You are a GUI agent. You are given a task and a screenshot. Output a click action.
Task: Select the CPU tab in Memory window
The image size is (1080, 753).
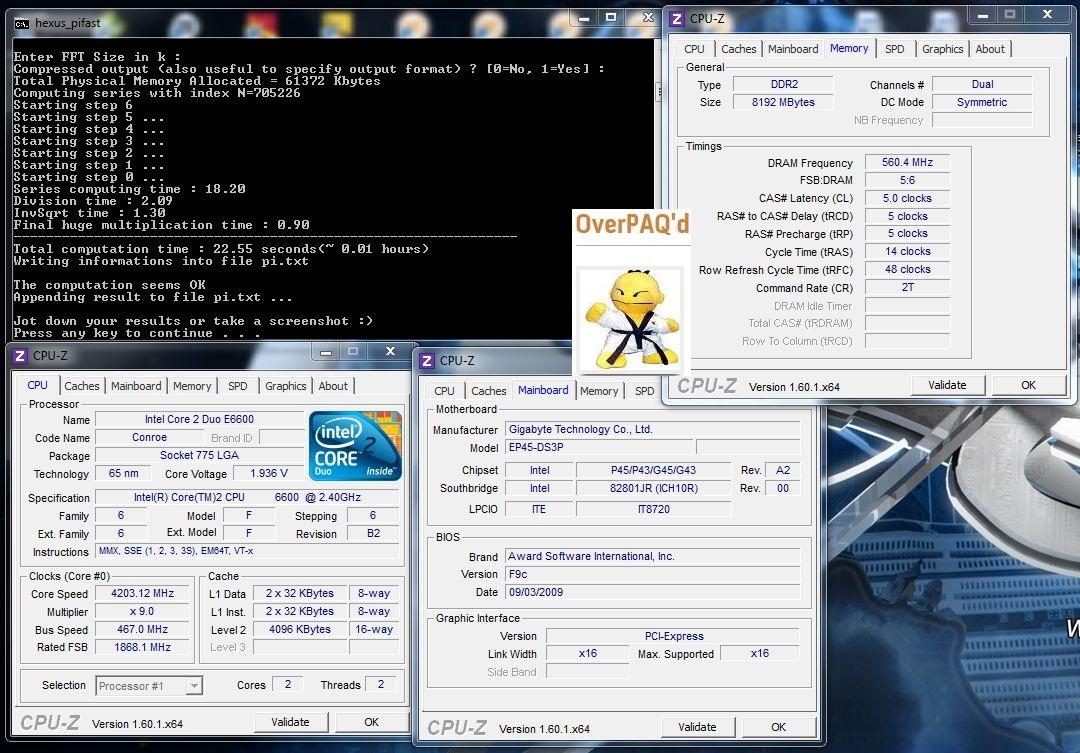tap(694, 49)
